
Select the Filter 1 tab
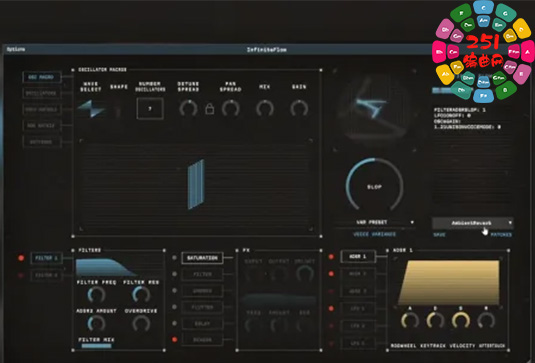tap(46, 258)
